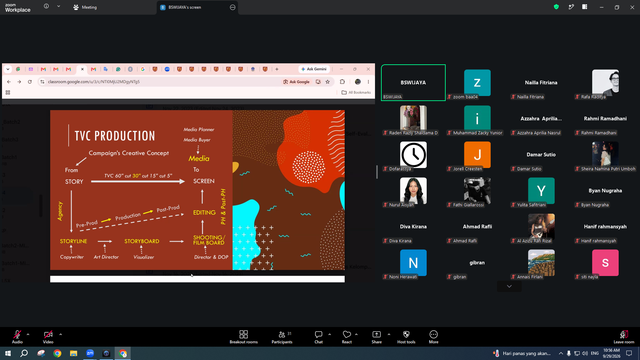Open the Chat panel
The width and height of the screenshot is (640, 360).
click(318, 337)
